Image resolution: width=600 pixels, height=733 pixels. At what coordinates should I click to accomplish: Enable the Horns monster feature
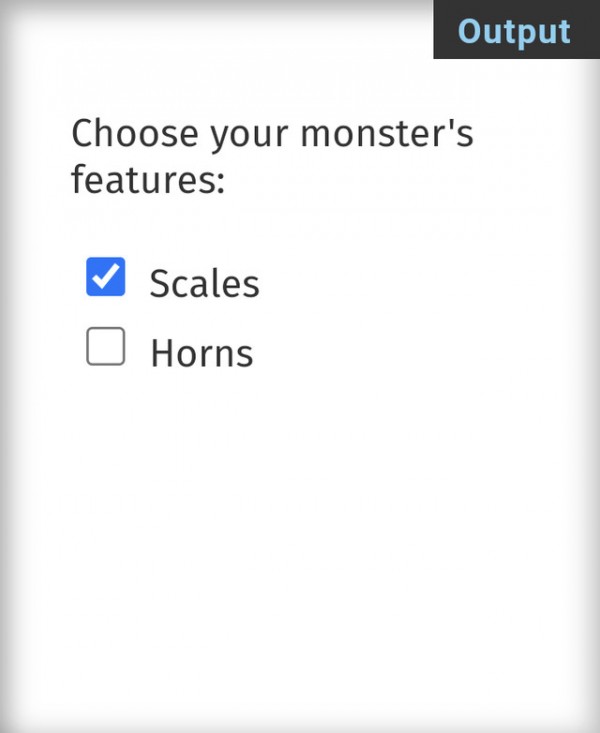[106, 347]
